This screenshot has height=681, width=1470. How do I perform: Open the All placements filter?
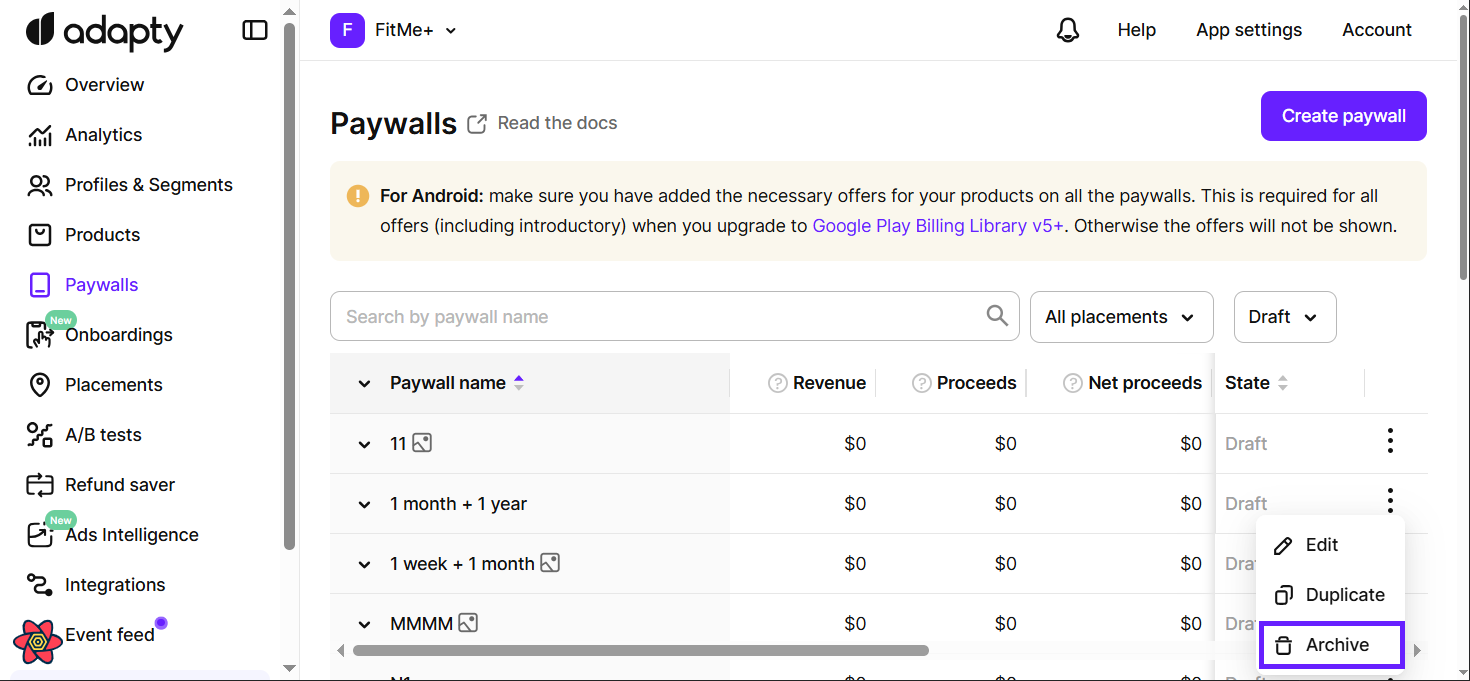[x=1121, y=316]
